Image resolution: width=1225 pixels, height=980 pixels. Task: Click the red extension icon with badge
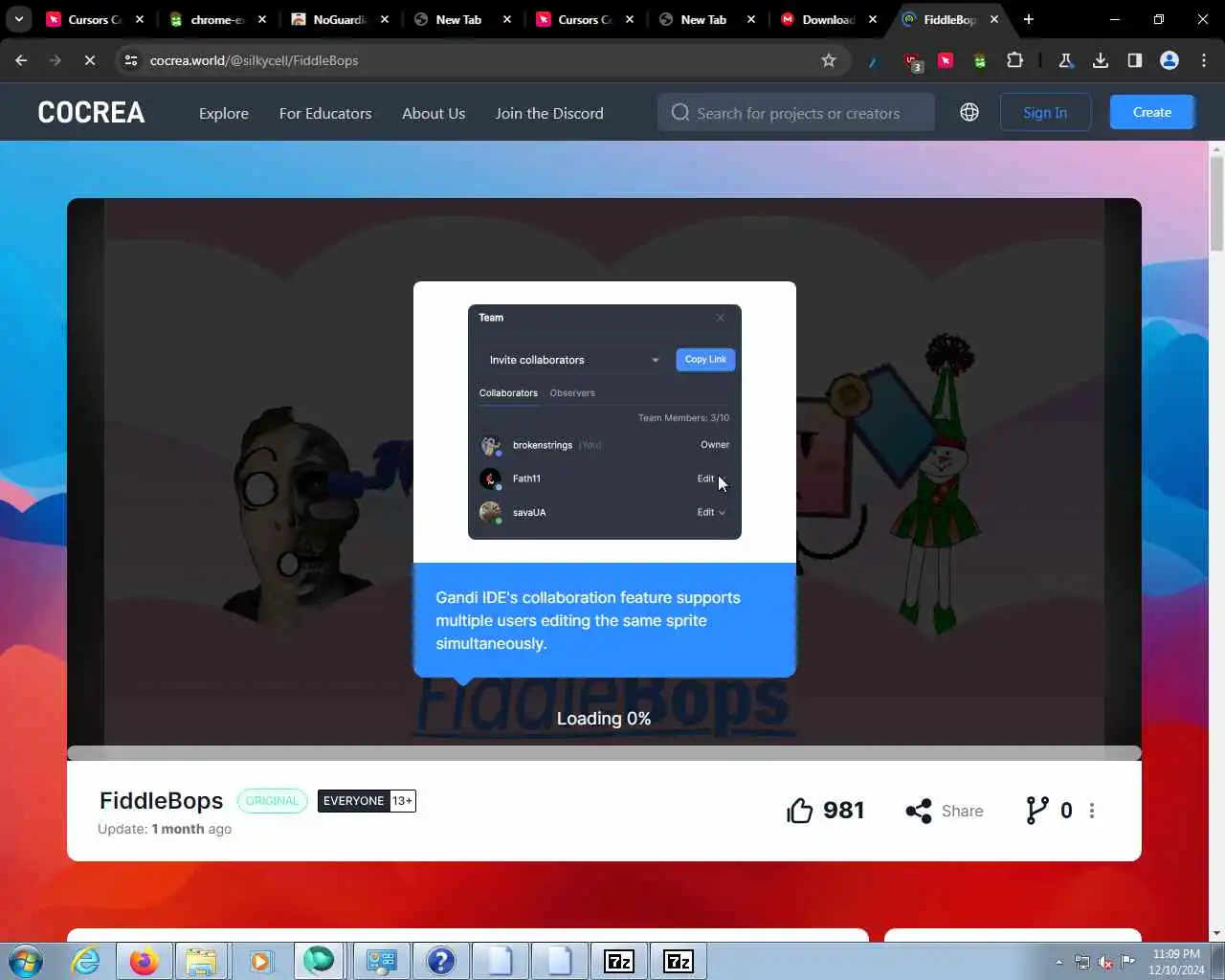(x=913, y=61)
